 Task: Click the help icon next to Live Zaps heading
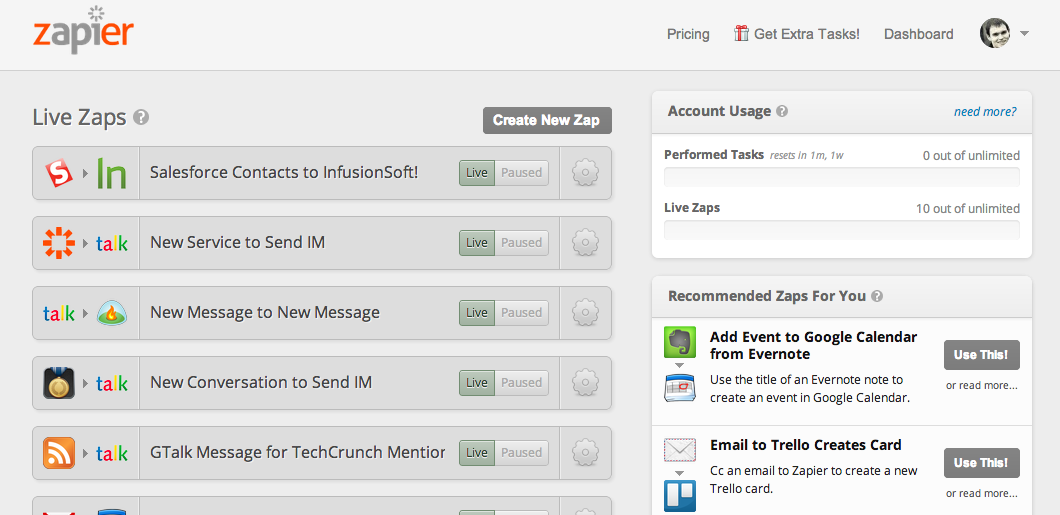click(x=141, y=118)
